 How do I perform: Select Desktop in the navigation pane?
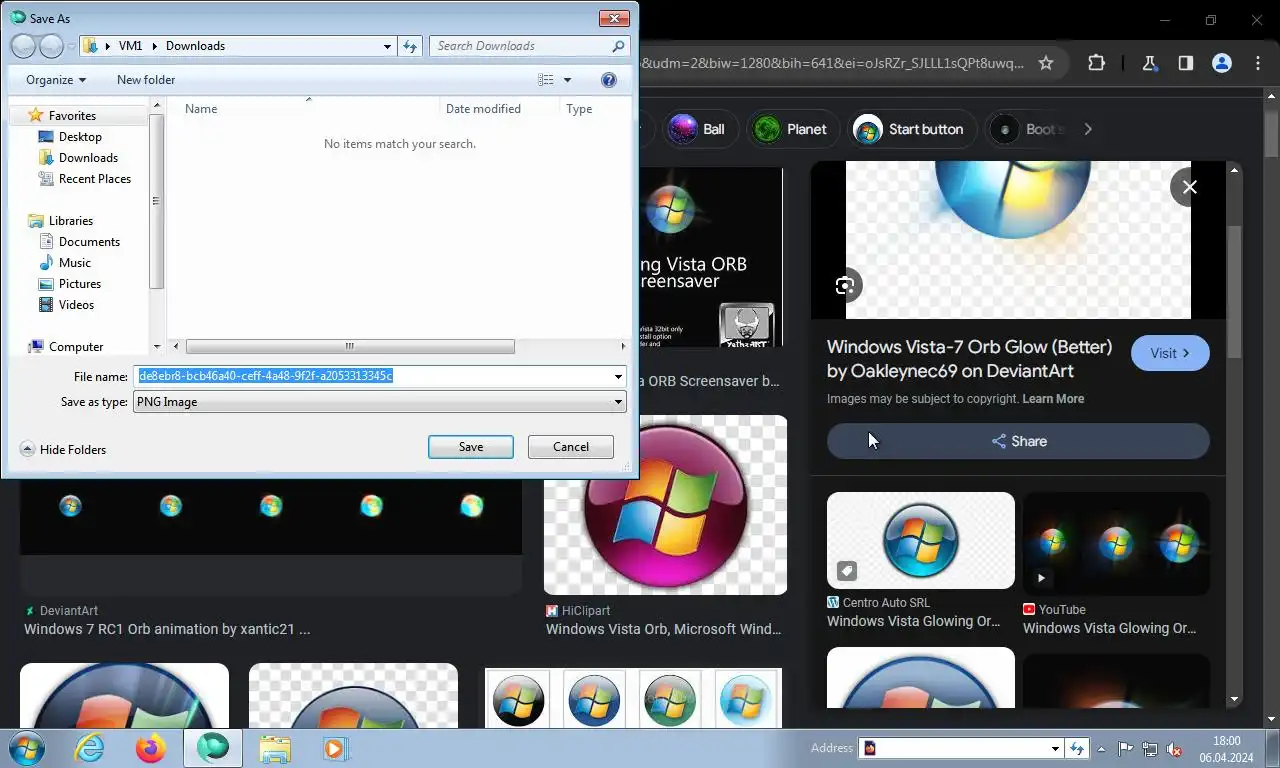coord(80,137)
